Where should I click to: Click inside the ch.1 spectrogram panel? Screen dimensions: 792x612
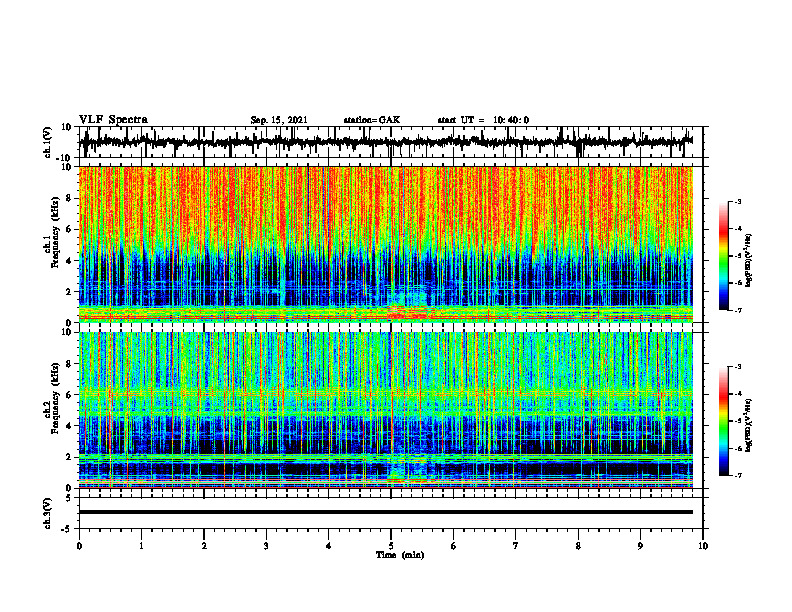tap(385, 244)
